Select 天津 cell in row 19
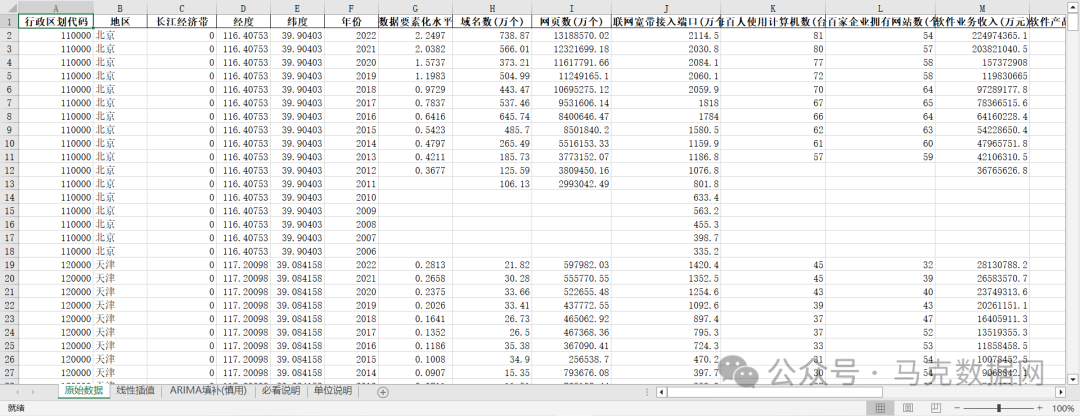This screenshot has width=1080, height=416. tap(120, 264)
